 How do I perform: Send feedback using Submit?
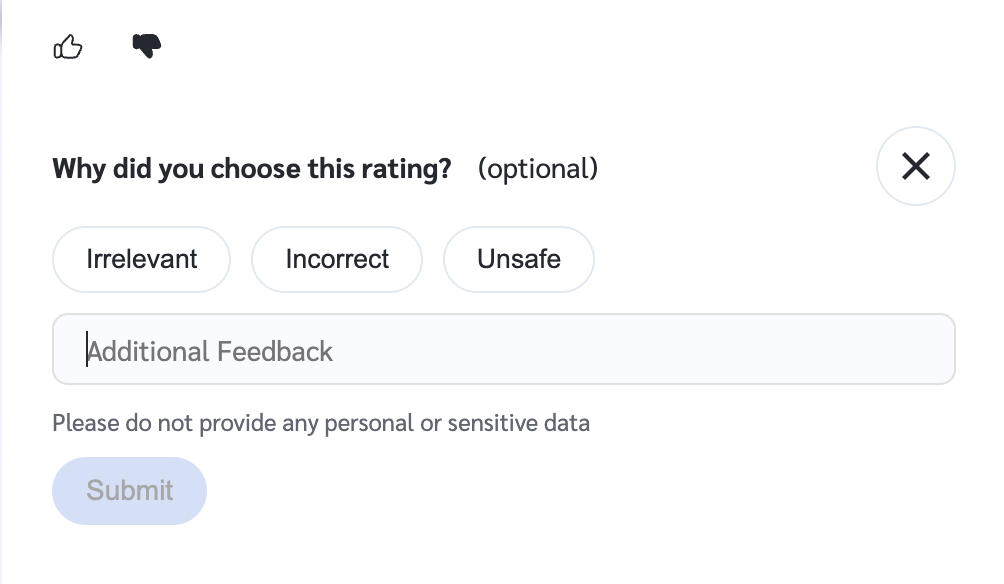(129, 491)
